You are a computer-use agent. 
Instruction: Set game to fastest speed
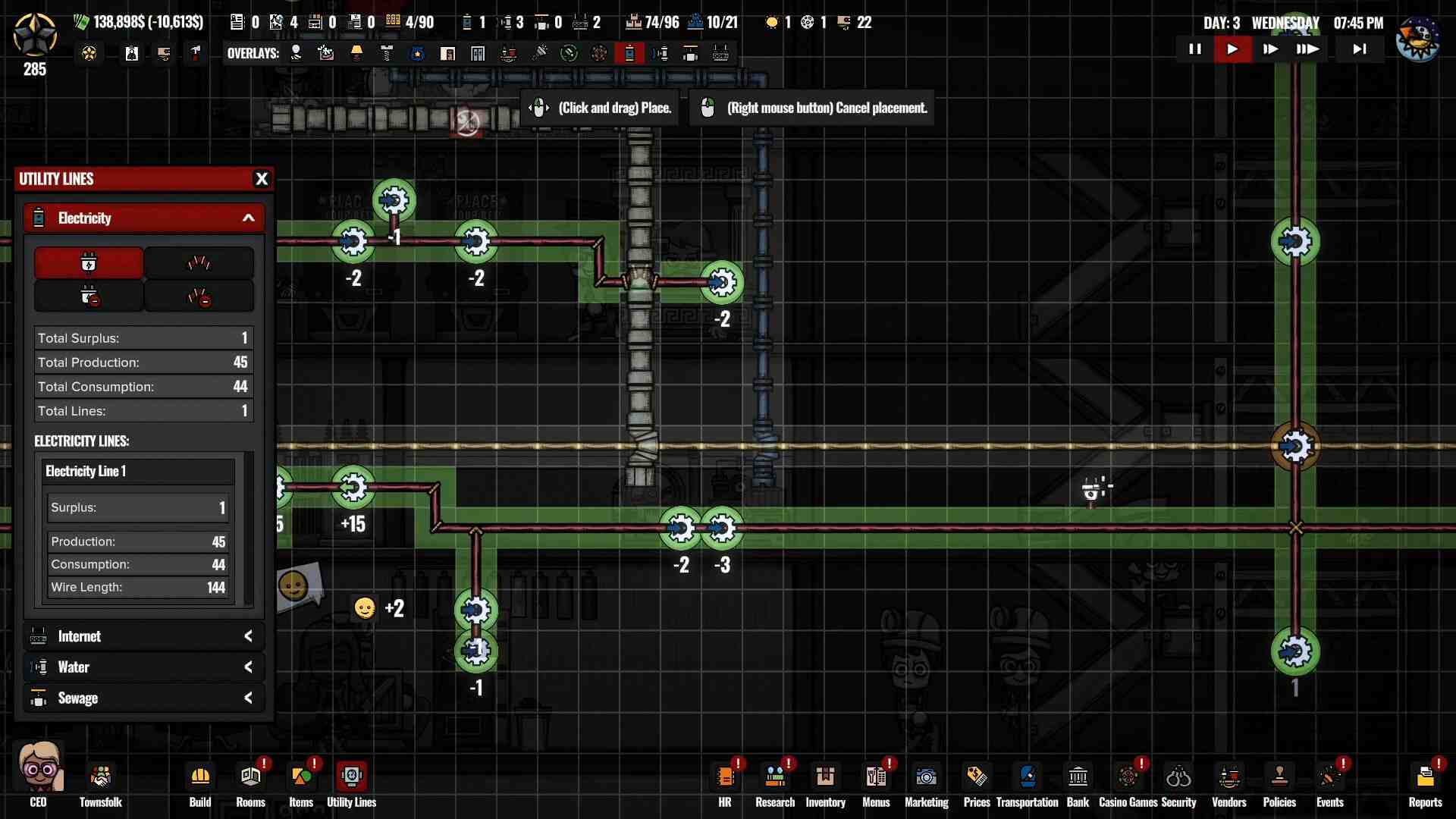pos(1307,49)
